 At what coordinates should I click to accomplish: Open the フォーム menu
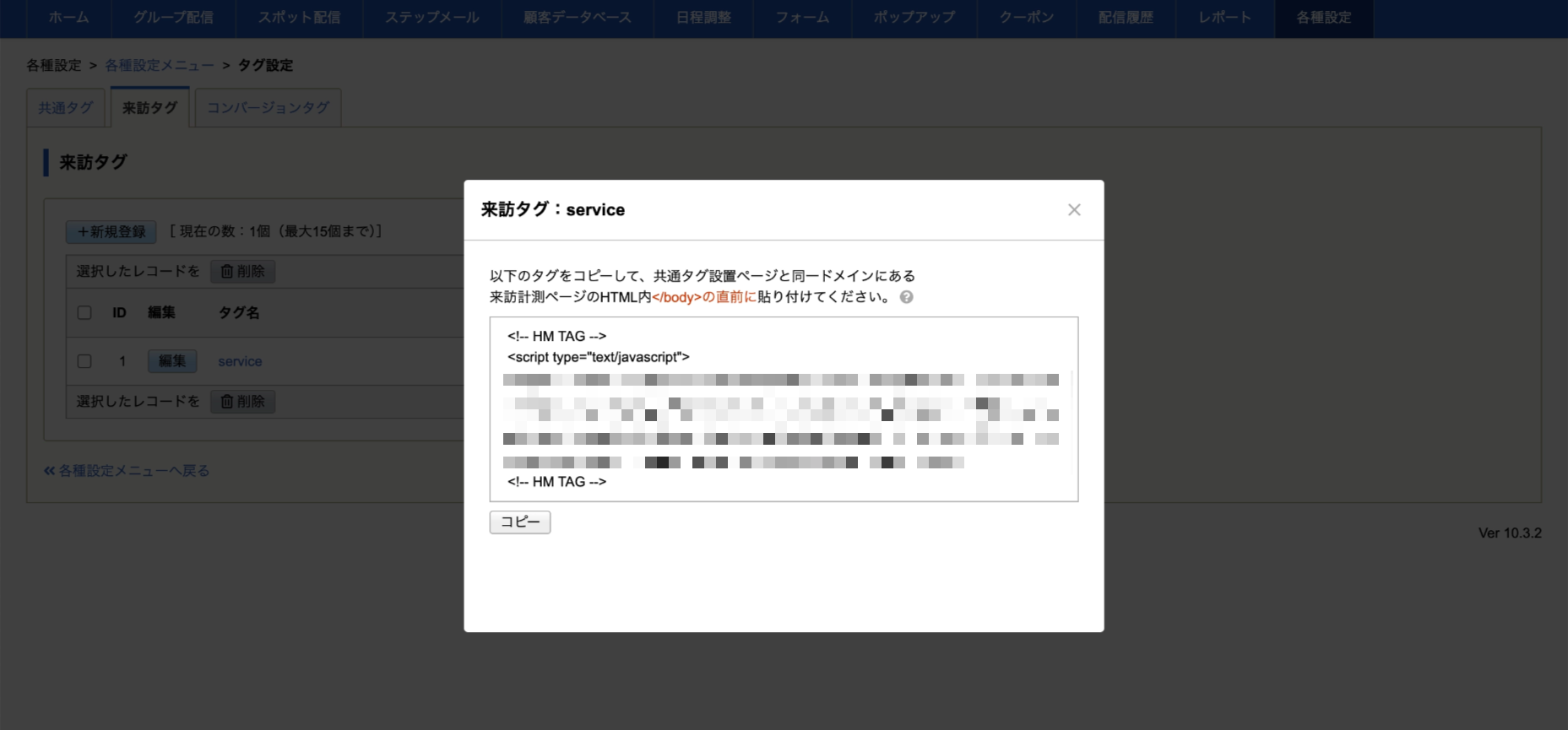point(802,18)
